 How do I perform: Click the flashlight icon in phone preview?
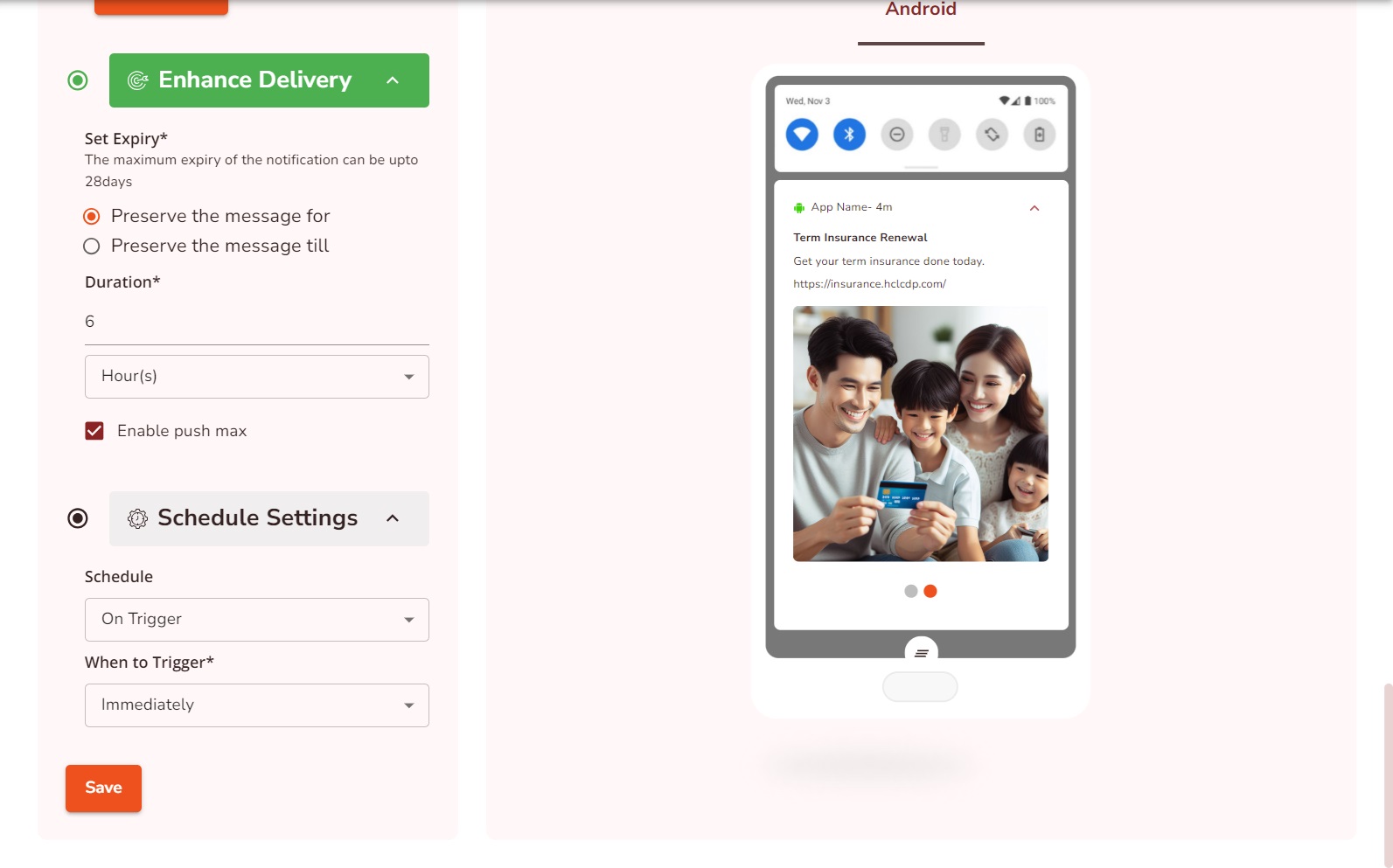[944, 135]
